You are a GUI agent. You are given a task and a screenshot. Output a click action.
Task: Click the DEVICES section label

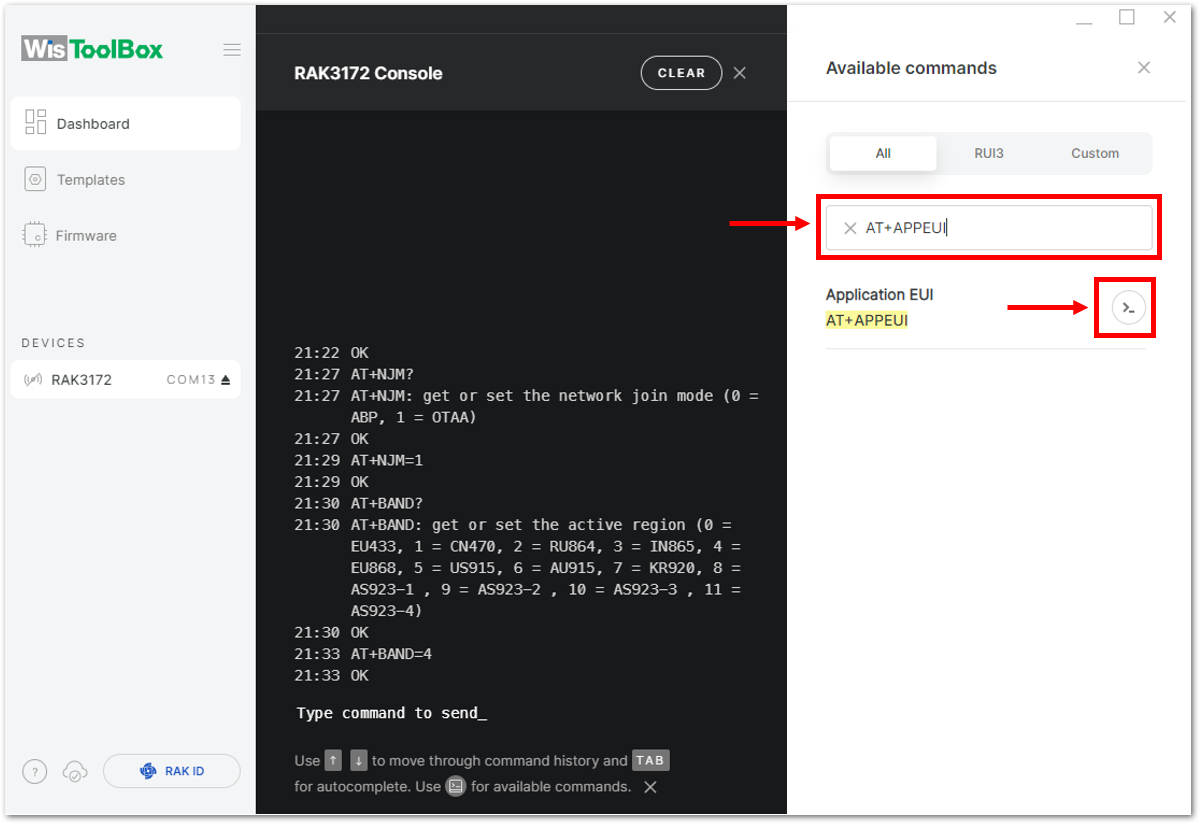click(53, 343)
